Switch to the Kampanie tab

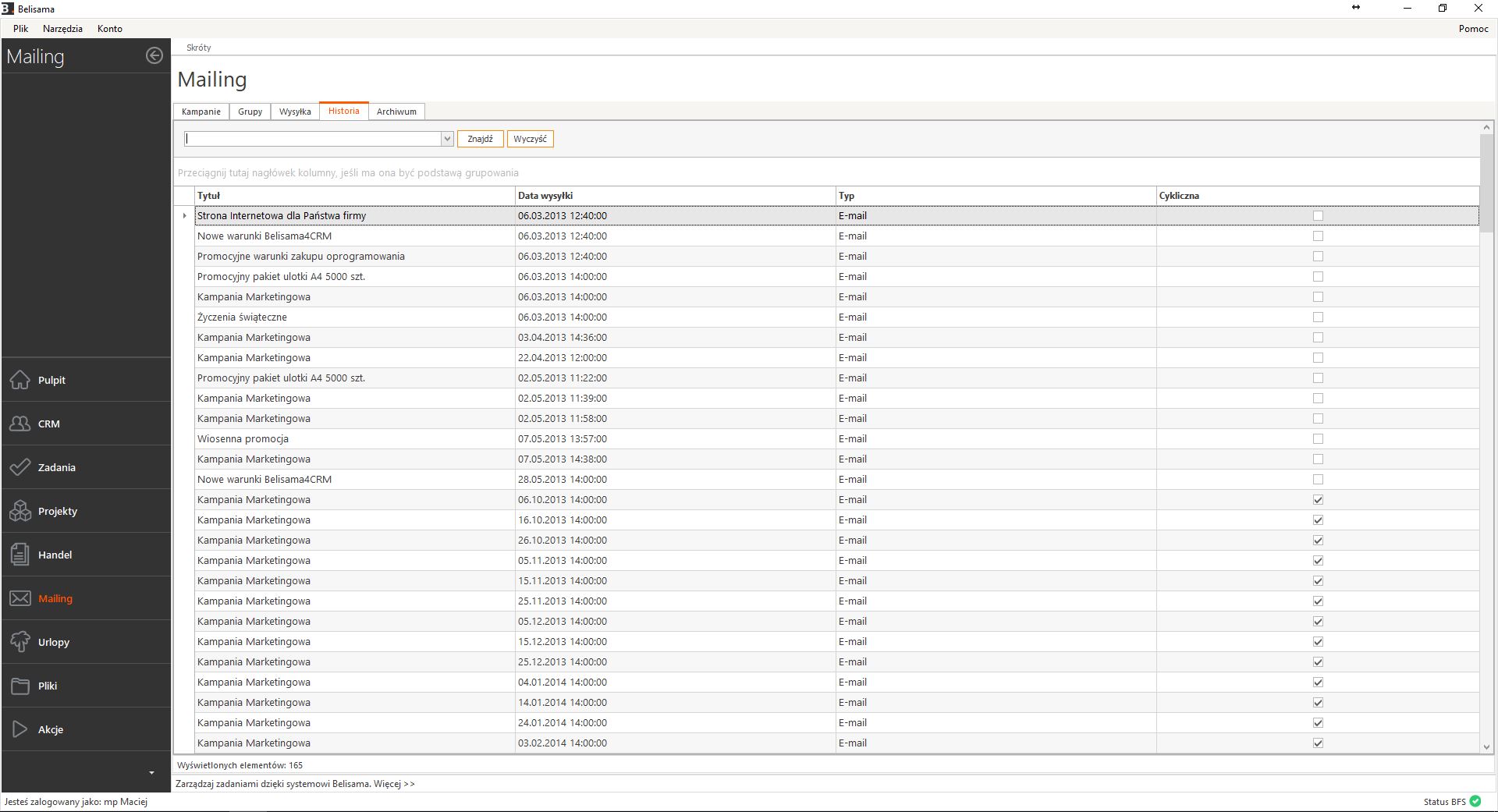(201, 112)
